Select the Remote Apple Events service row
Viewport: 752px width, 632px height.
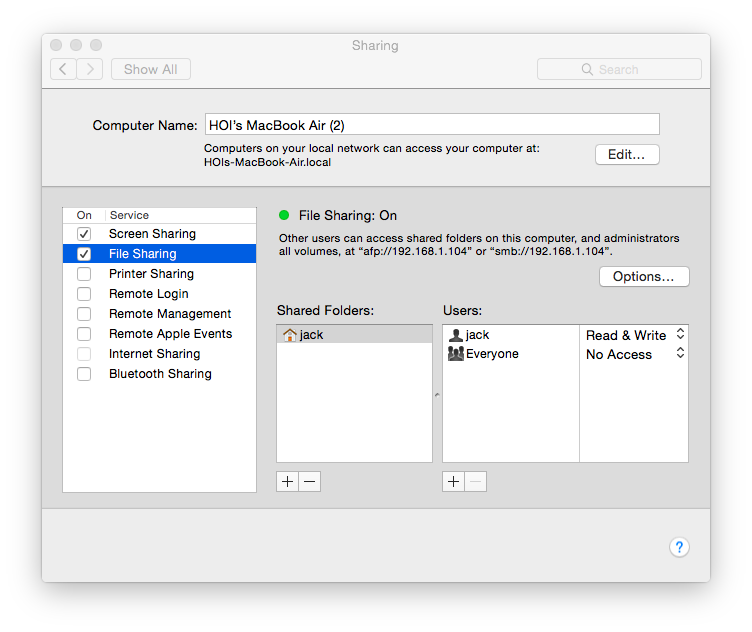(159, 334)
